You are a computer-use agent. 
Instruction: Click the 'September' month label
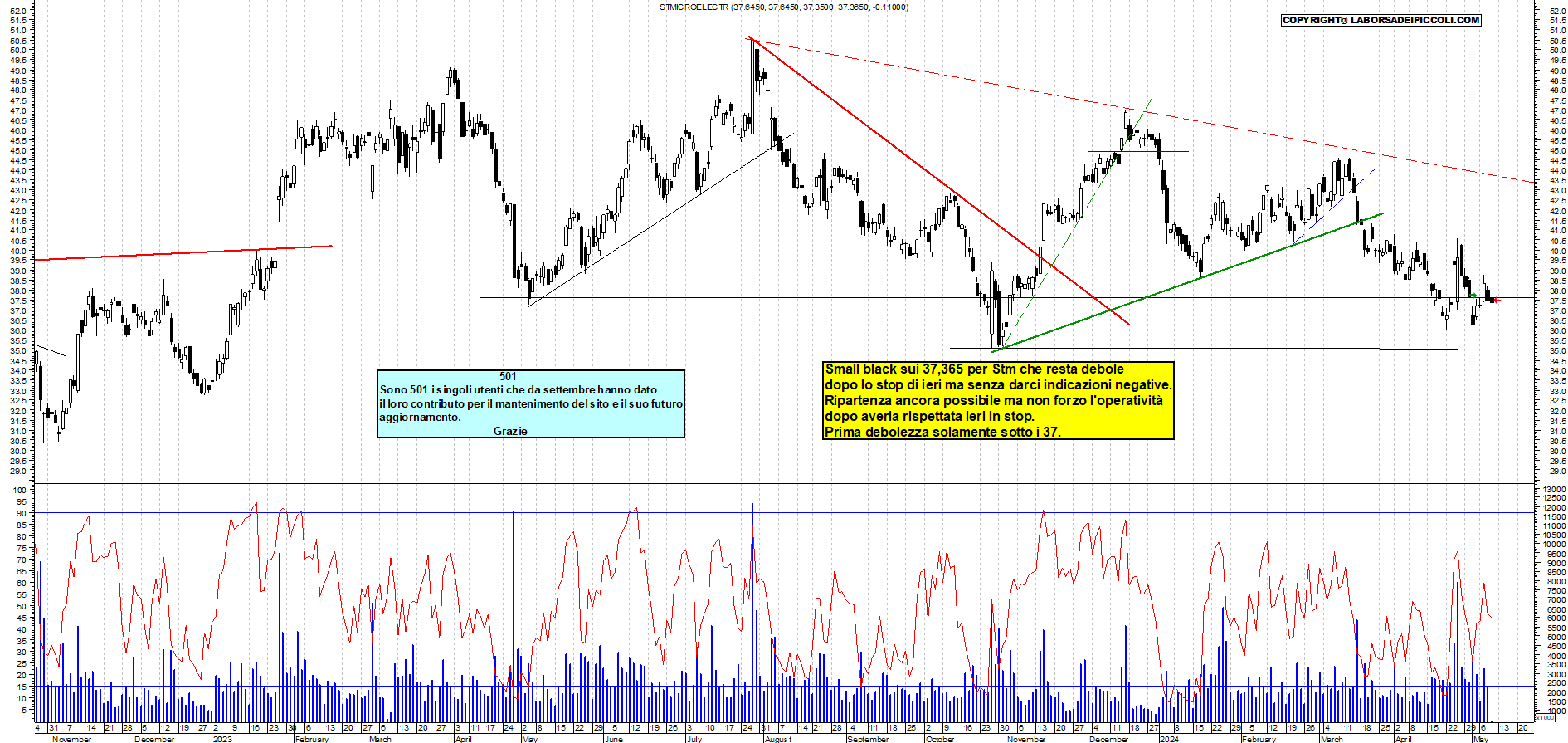pos(868,739)
